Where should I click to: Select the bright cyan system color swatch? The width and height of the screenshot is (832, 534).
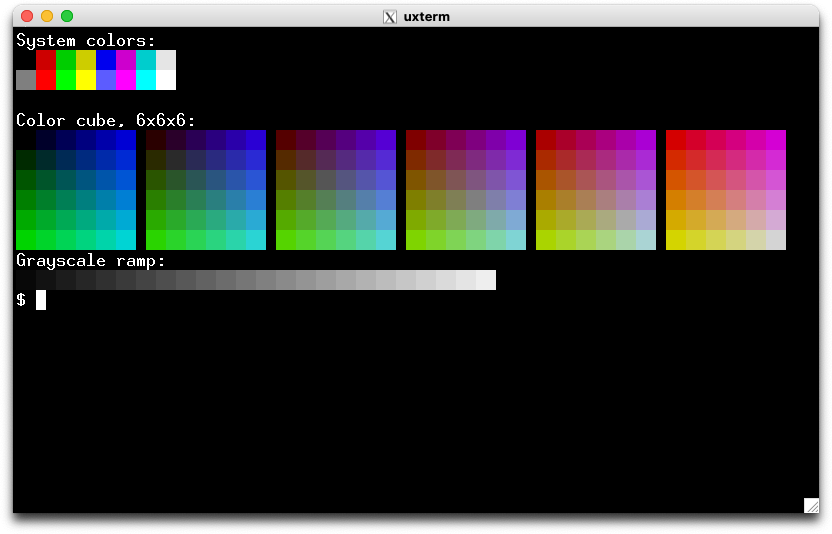point(146,80)
